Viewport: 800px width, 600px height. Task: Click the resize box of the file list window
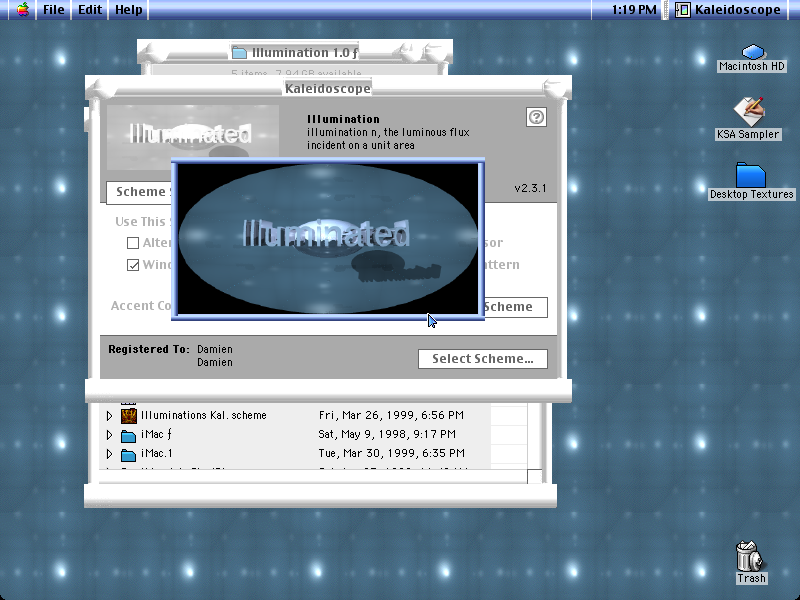(x=534, y=476)
